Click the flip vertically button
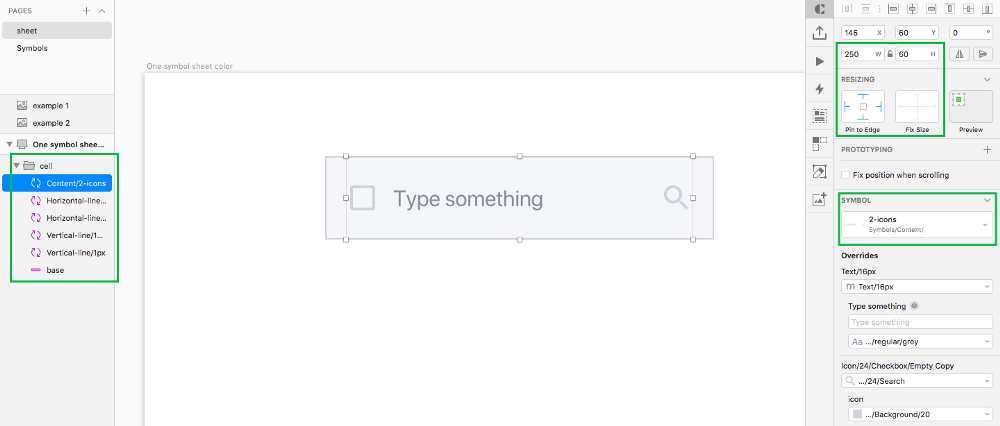 983,54
